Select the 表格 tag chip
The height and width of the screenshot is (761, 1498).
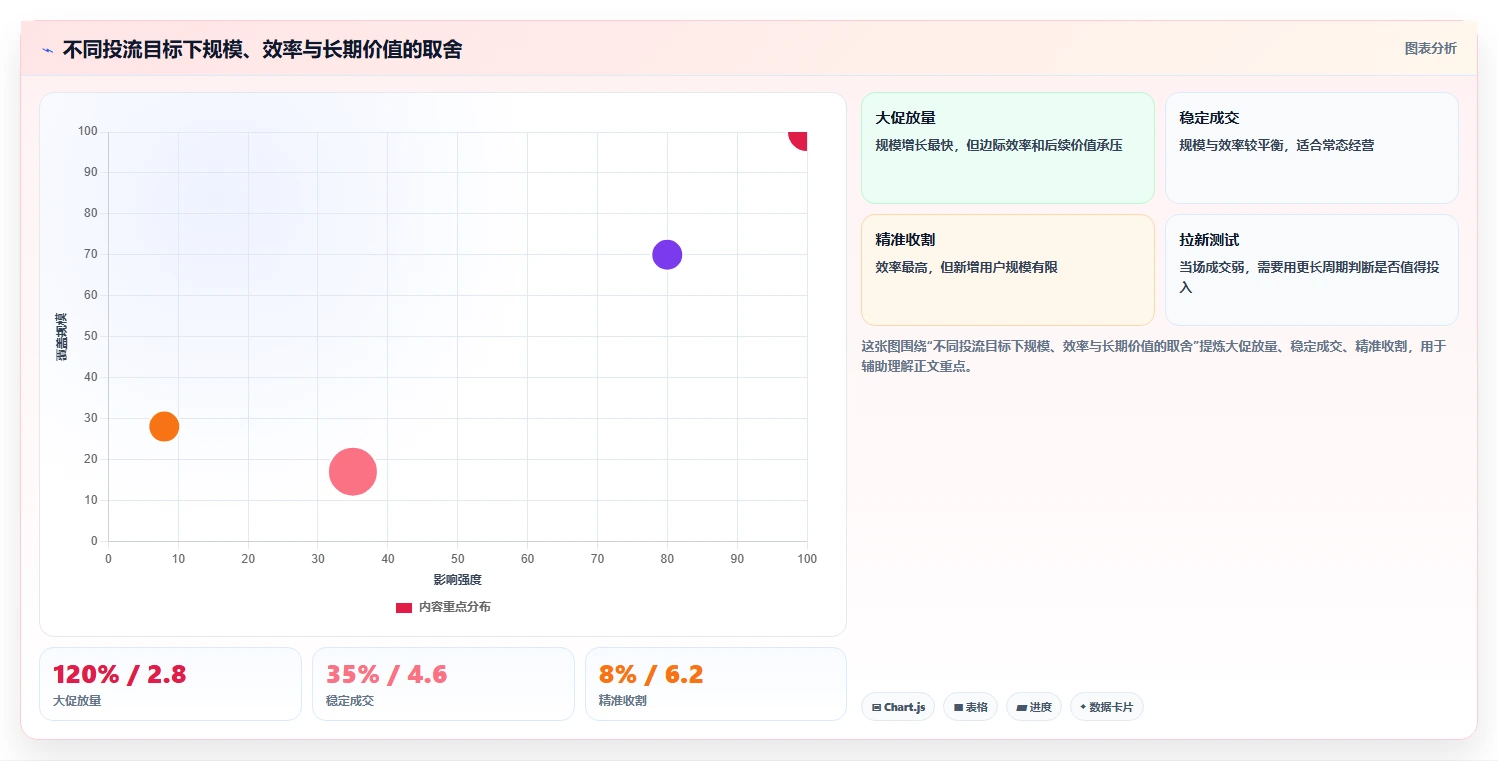970,707
